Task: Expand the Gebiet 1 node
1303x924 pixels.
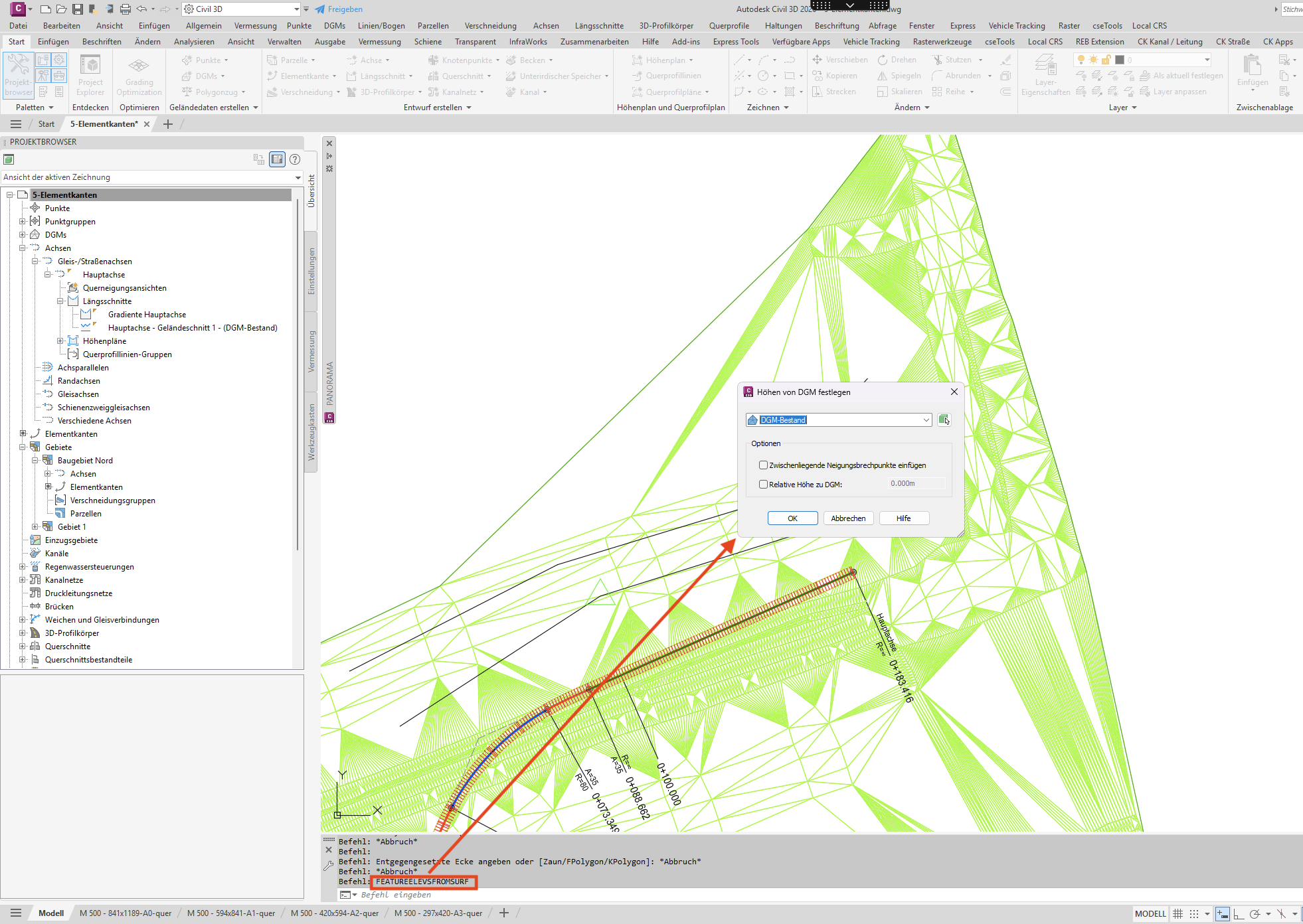Action: click(x=35, y=526)
